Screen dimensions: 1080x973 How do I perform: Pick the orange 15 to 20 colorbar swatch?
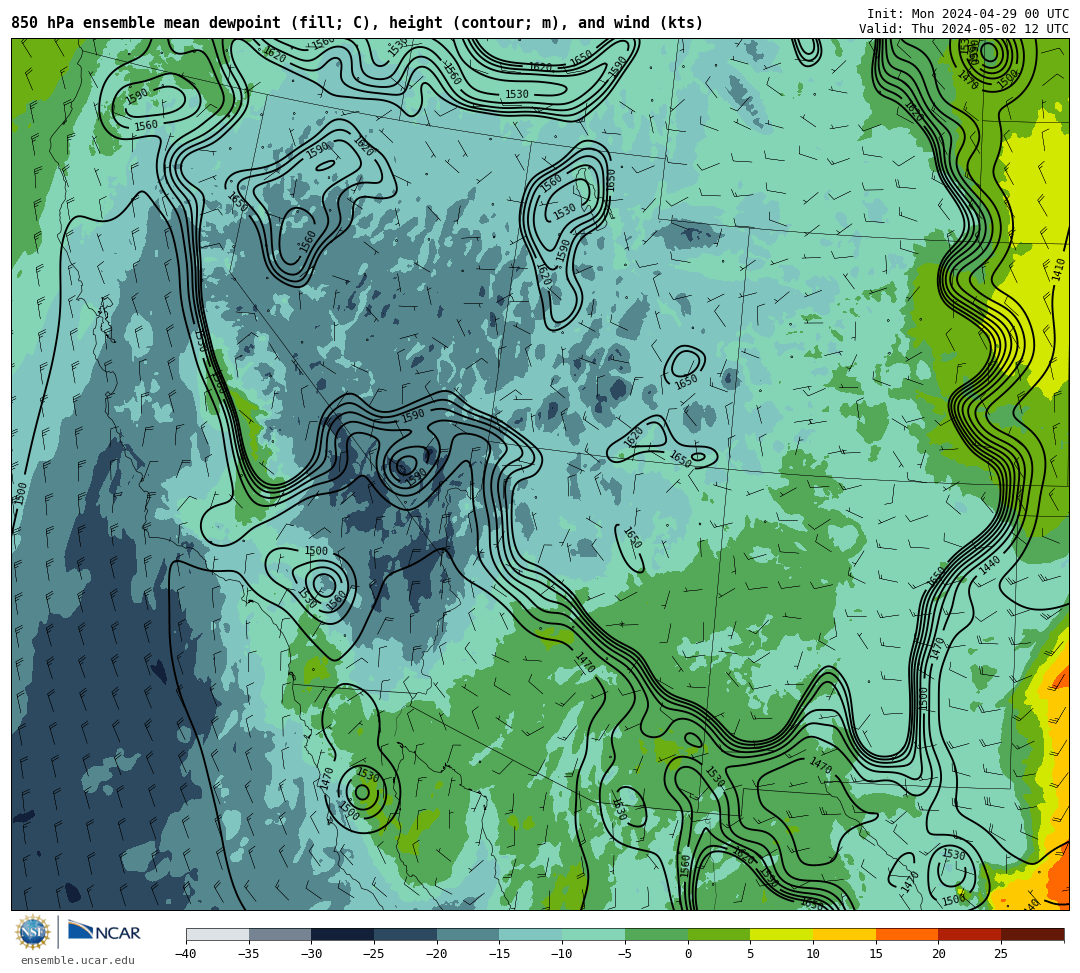coord(907,934)
